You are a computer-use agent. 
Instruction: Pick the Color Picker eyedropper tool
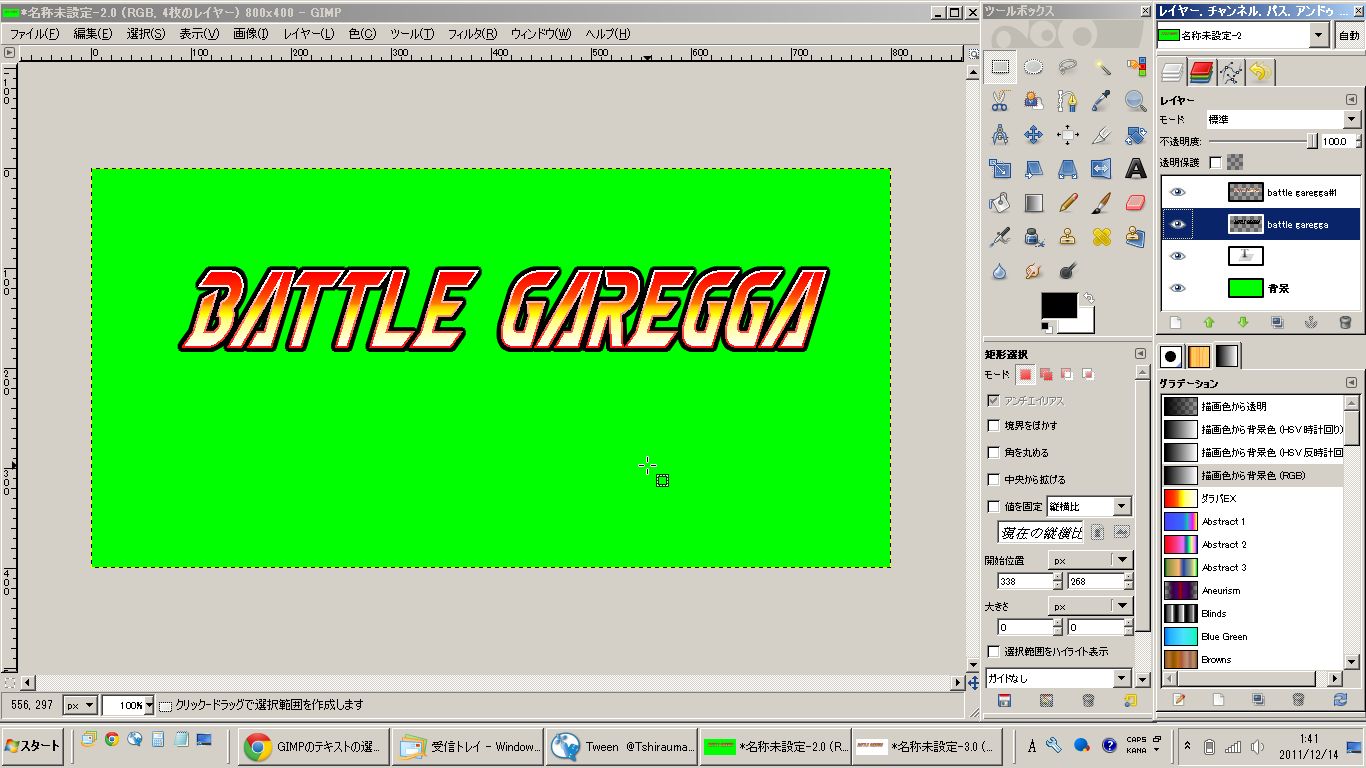(x=1102, y=101)
